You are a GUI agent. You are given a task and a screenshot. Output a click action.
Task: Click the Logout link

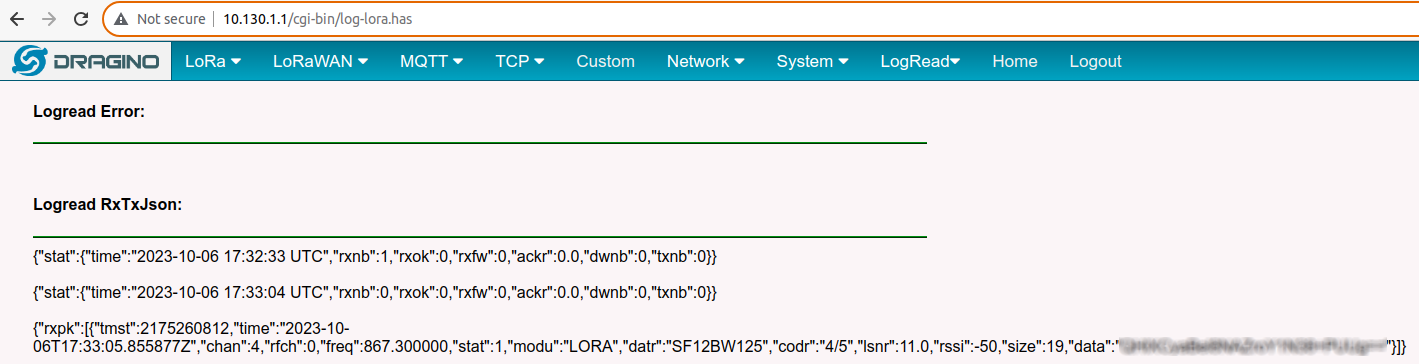[1095, 61]
